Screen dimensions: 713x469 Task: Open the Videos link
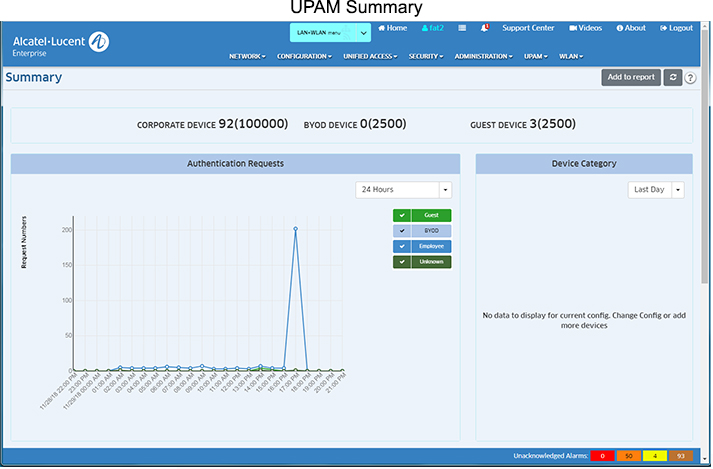pos(585,28)
